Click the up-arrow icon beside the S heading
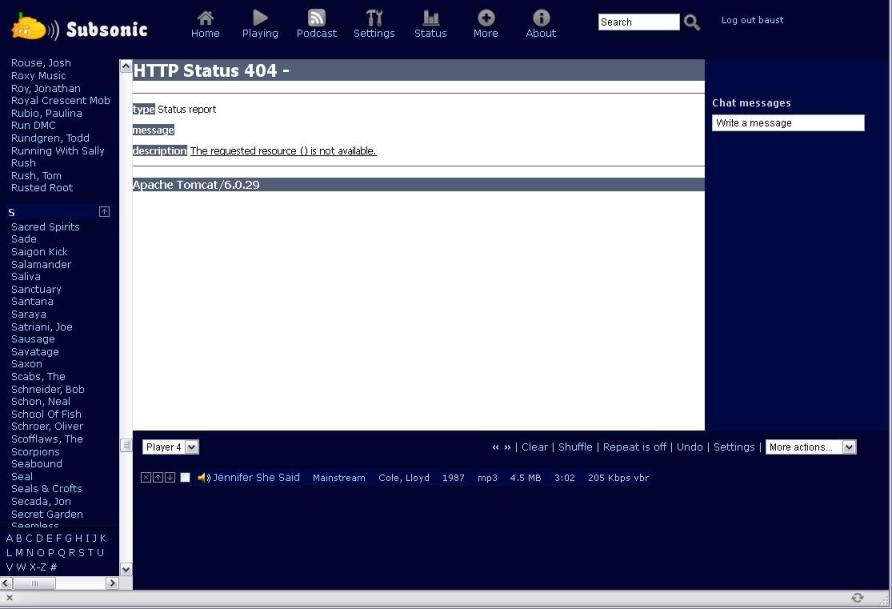 coord(104,212)
